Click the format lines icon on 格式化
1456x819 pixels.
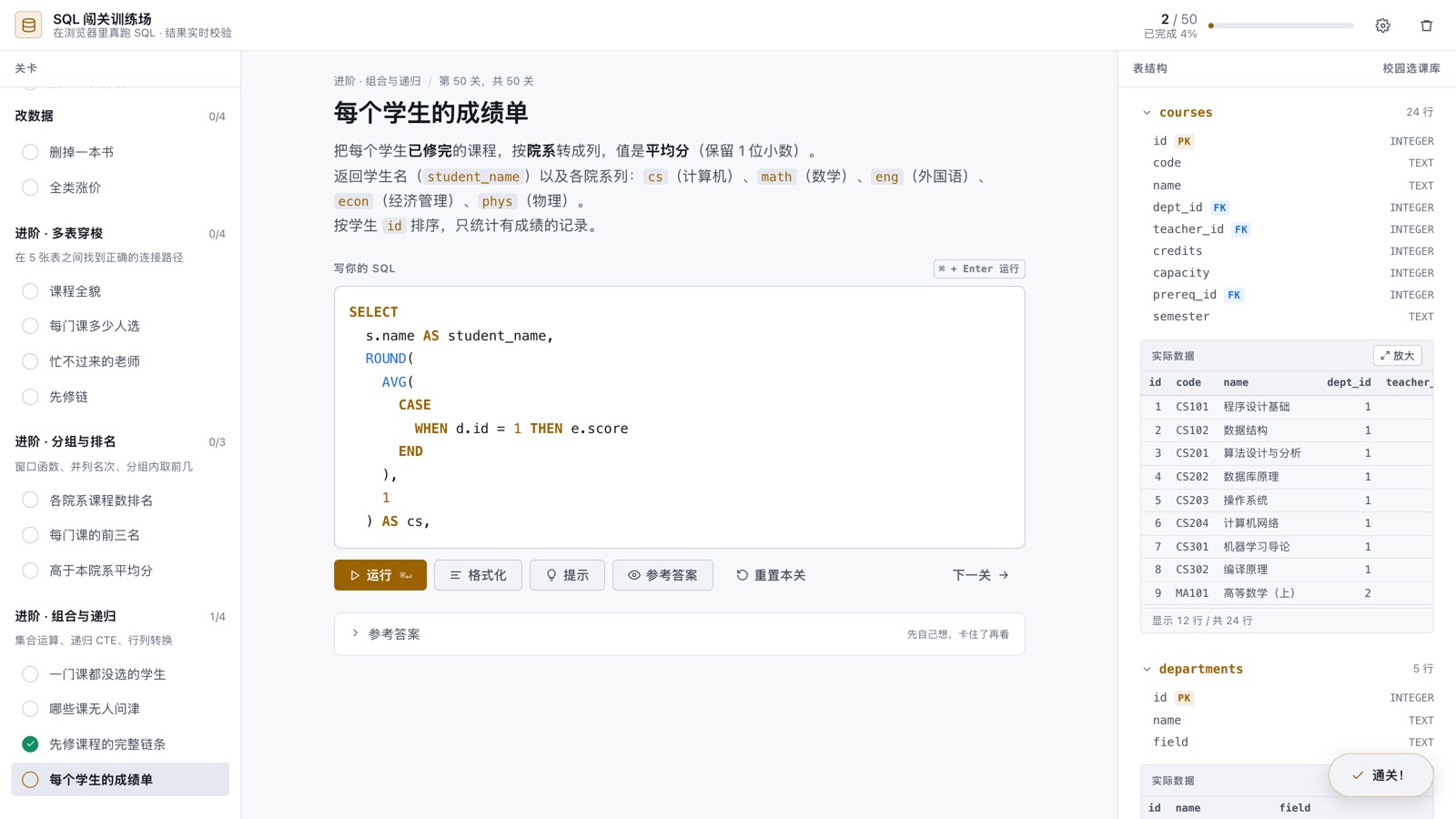pyautogui.click(x=455, y=575)
